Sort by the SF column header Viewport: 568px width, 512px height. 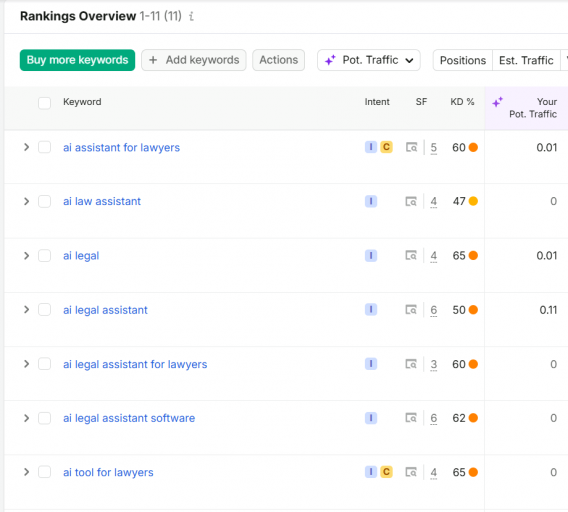(x=421, y=102)
